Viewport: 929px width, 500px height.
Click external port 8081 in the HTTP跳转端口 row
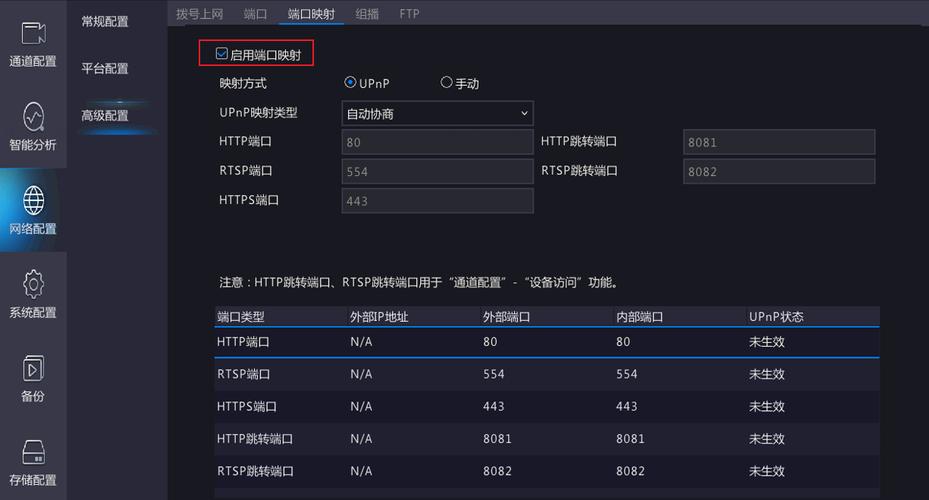click(497, 439)
